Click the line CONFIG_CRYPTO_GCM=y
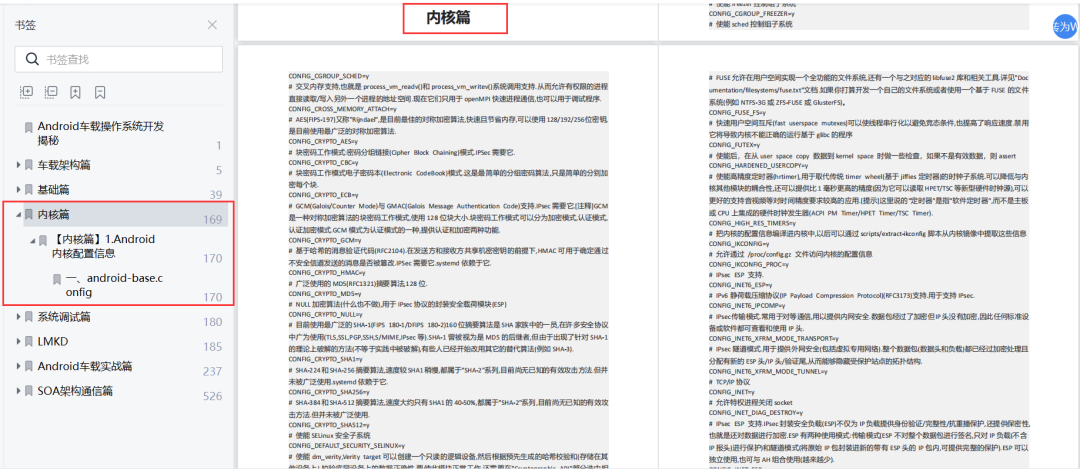Viewport: 1080px width, 469px height. (x=323, y=240)
